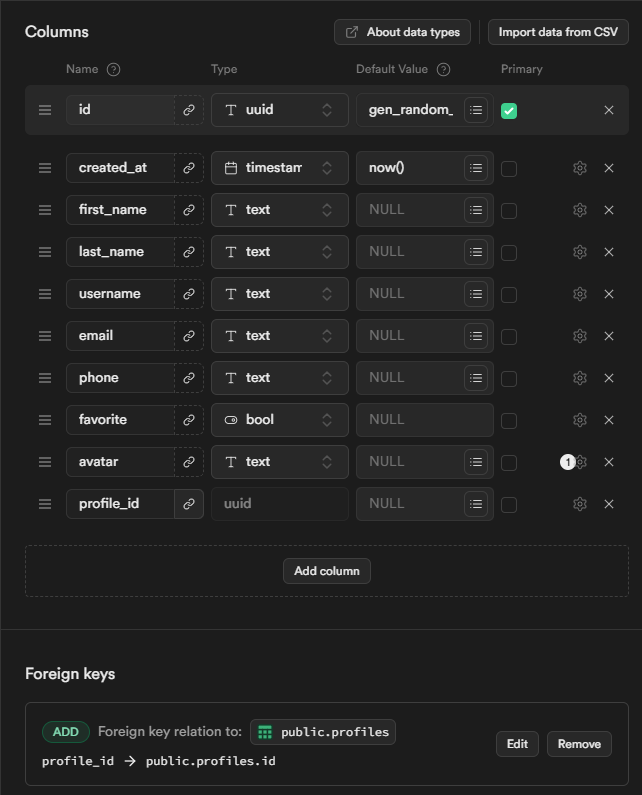
Task: Edit the created_at column name field
Action: (121, 168)
